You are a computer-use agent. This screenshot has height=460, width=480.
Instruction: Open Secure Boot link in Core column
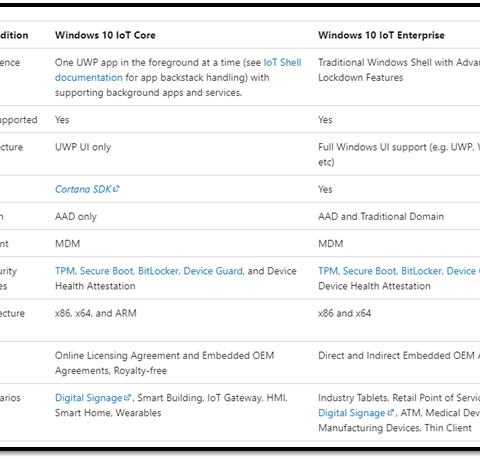[107, 271]
